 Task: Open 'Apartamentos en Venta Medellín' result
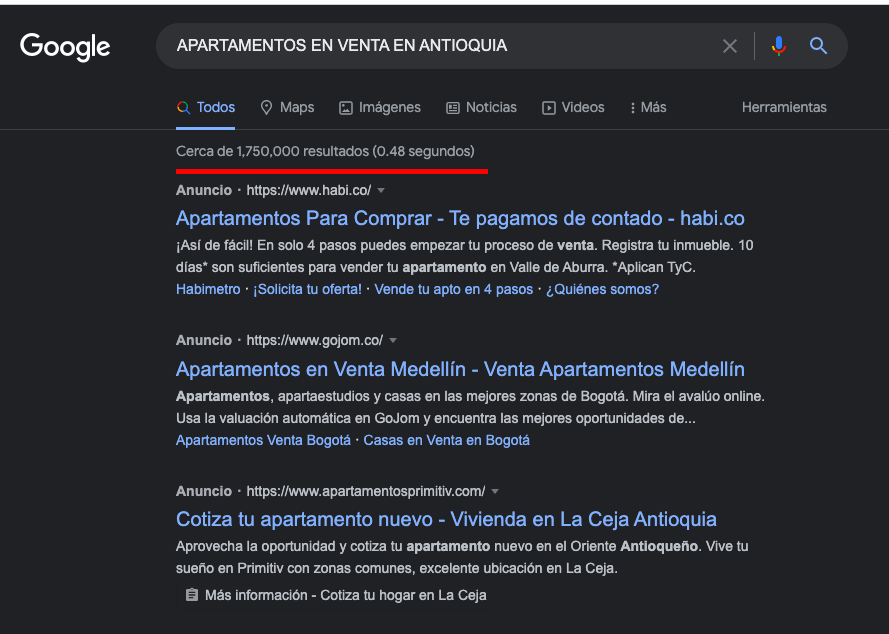coord(460,369)
